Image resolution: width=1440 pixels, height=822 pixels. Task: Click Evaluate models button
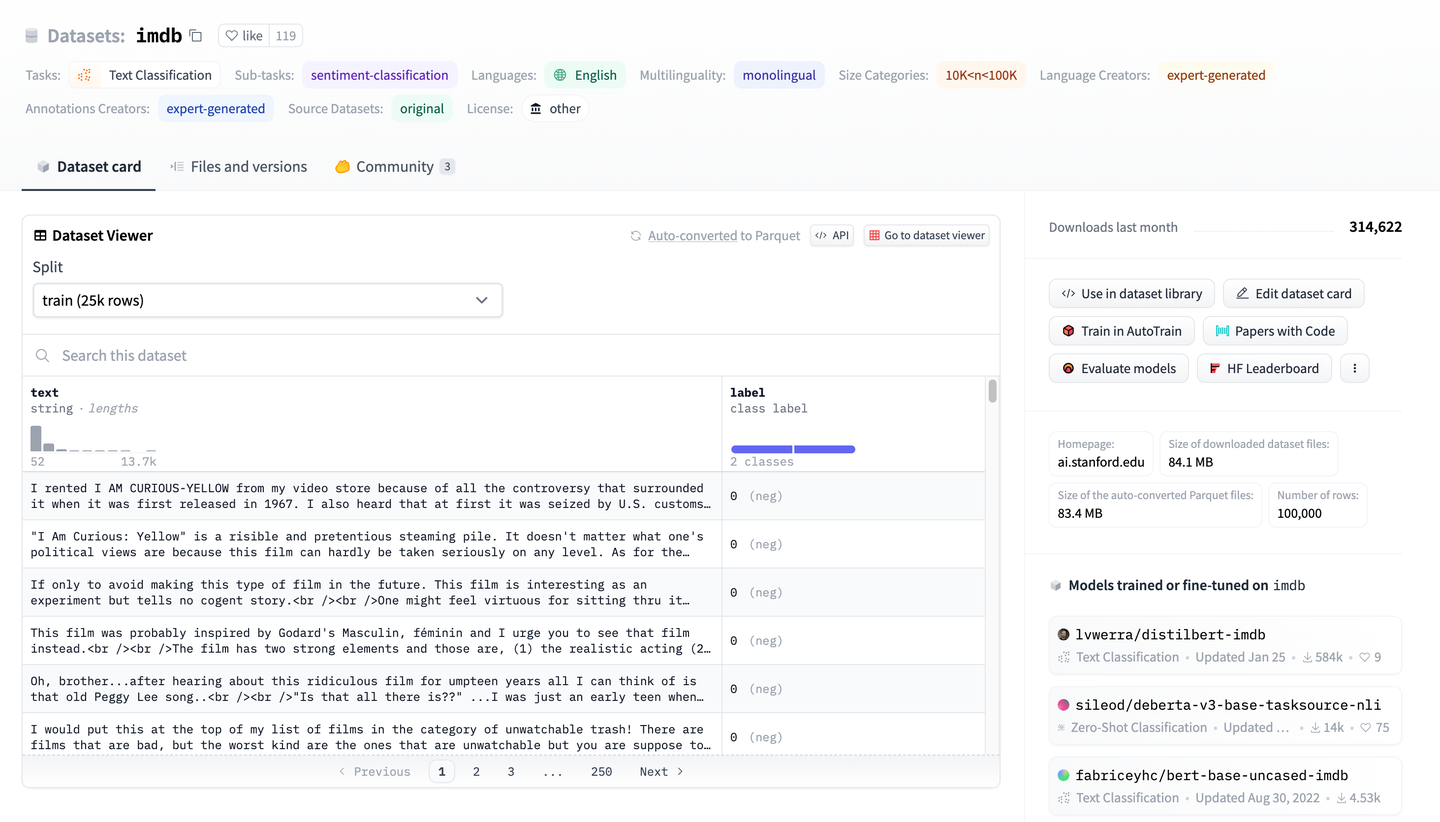[1118, 368]
